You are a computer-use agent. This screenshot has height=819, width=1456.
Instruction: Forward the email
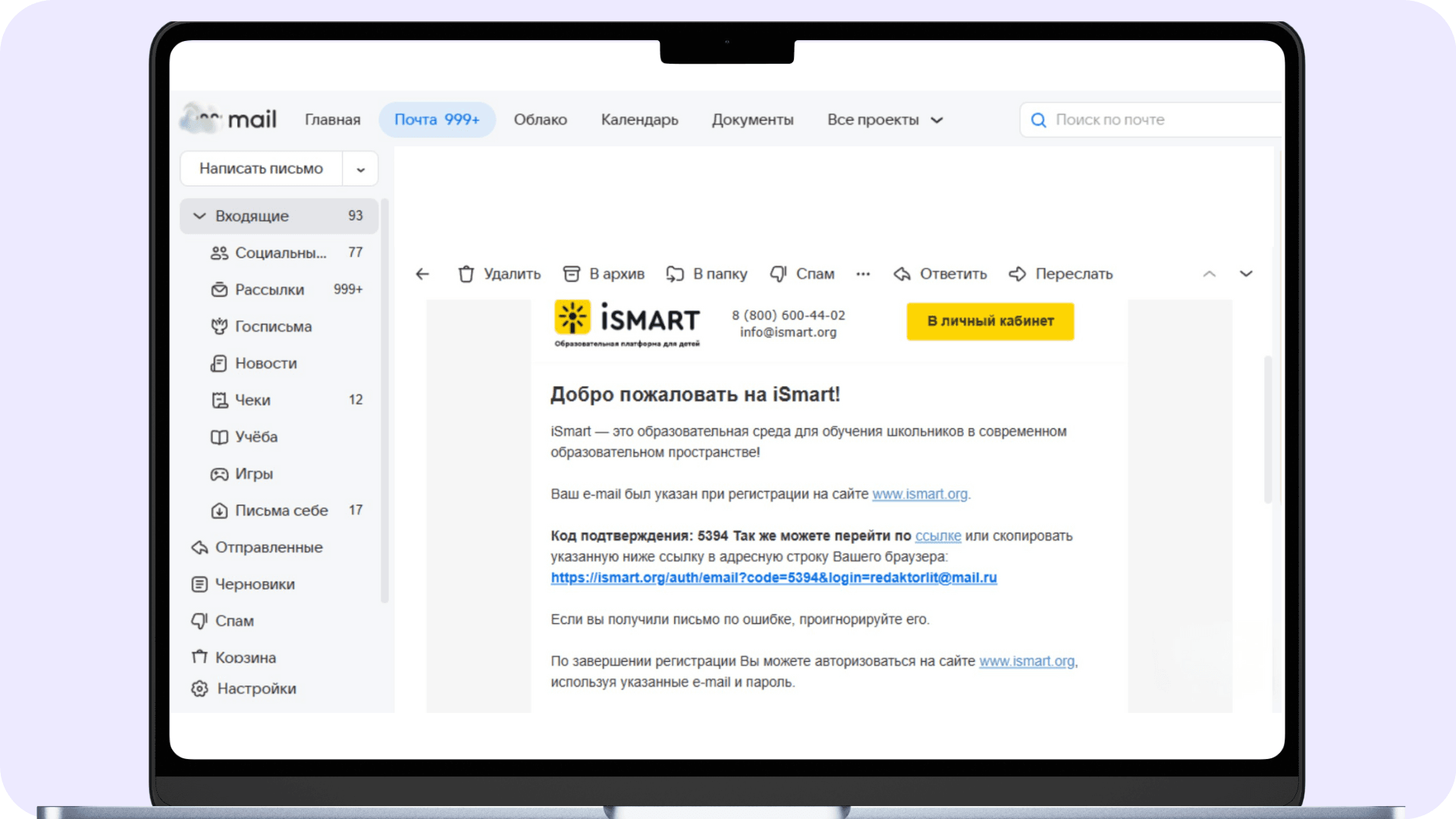click(x=1061, y=274)
